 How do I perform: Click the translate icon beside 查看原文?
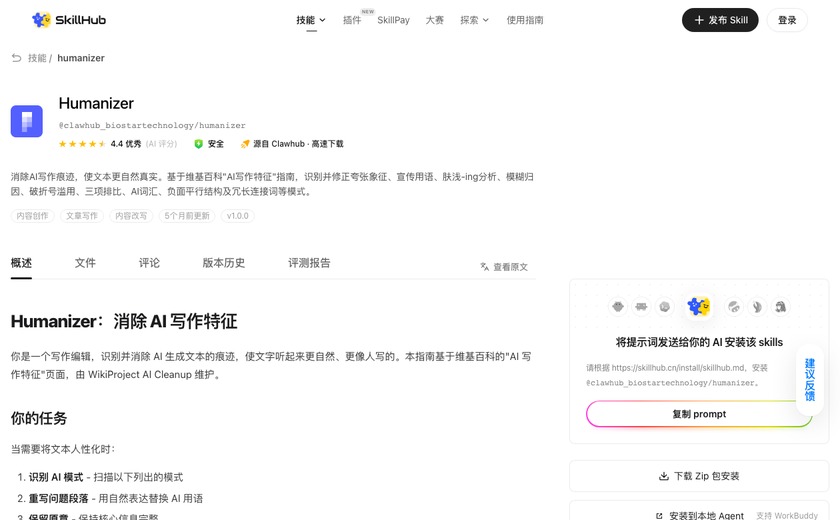click(485, 267)
